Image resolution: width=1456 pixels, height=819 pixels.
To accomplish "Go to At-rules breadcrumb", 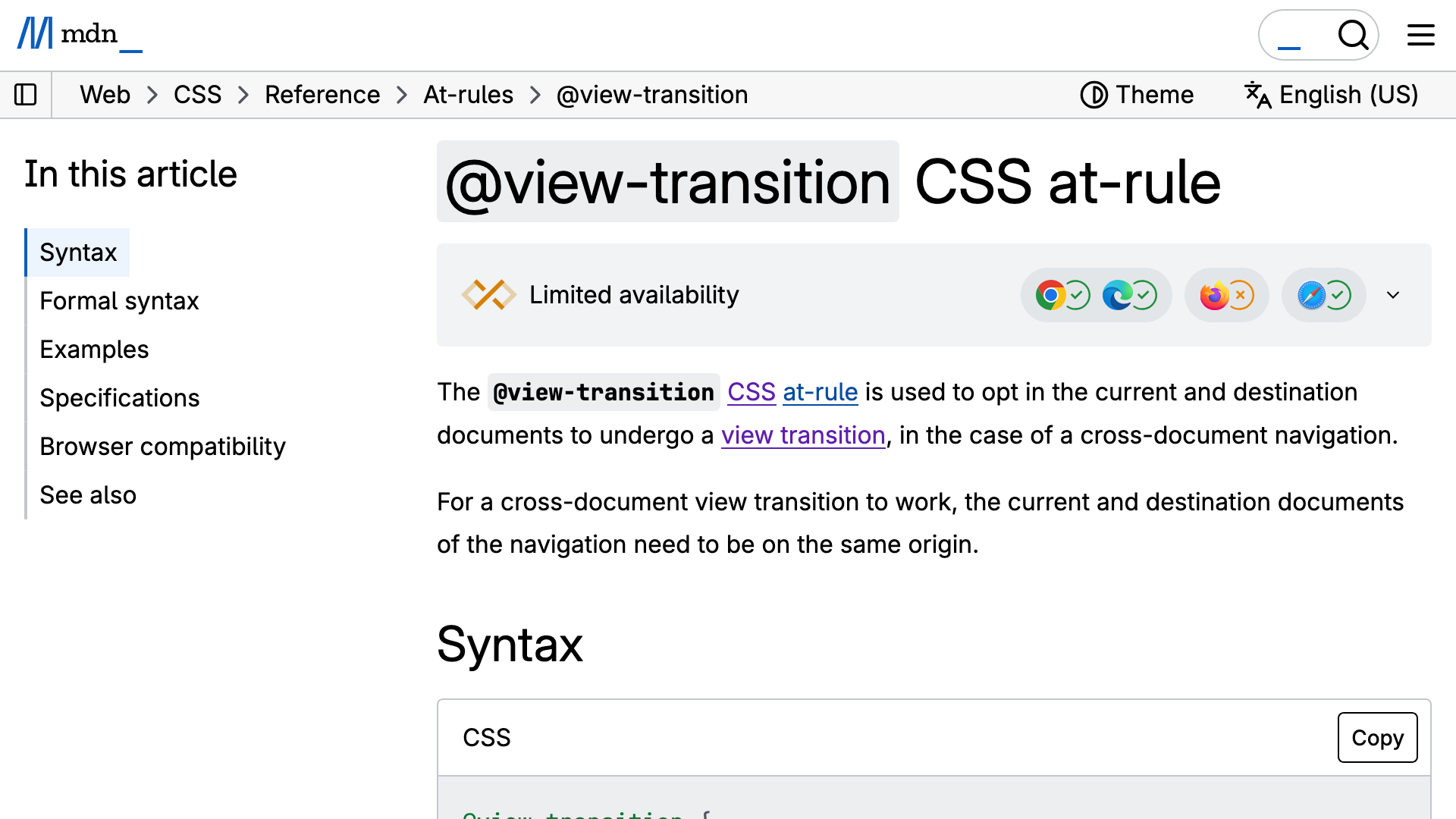I will coord(468,95).
